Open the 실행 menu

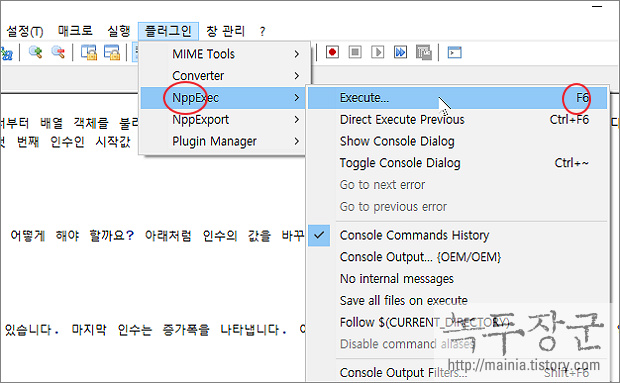point(119,31)
